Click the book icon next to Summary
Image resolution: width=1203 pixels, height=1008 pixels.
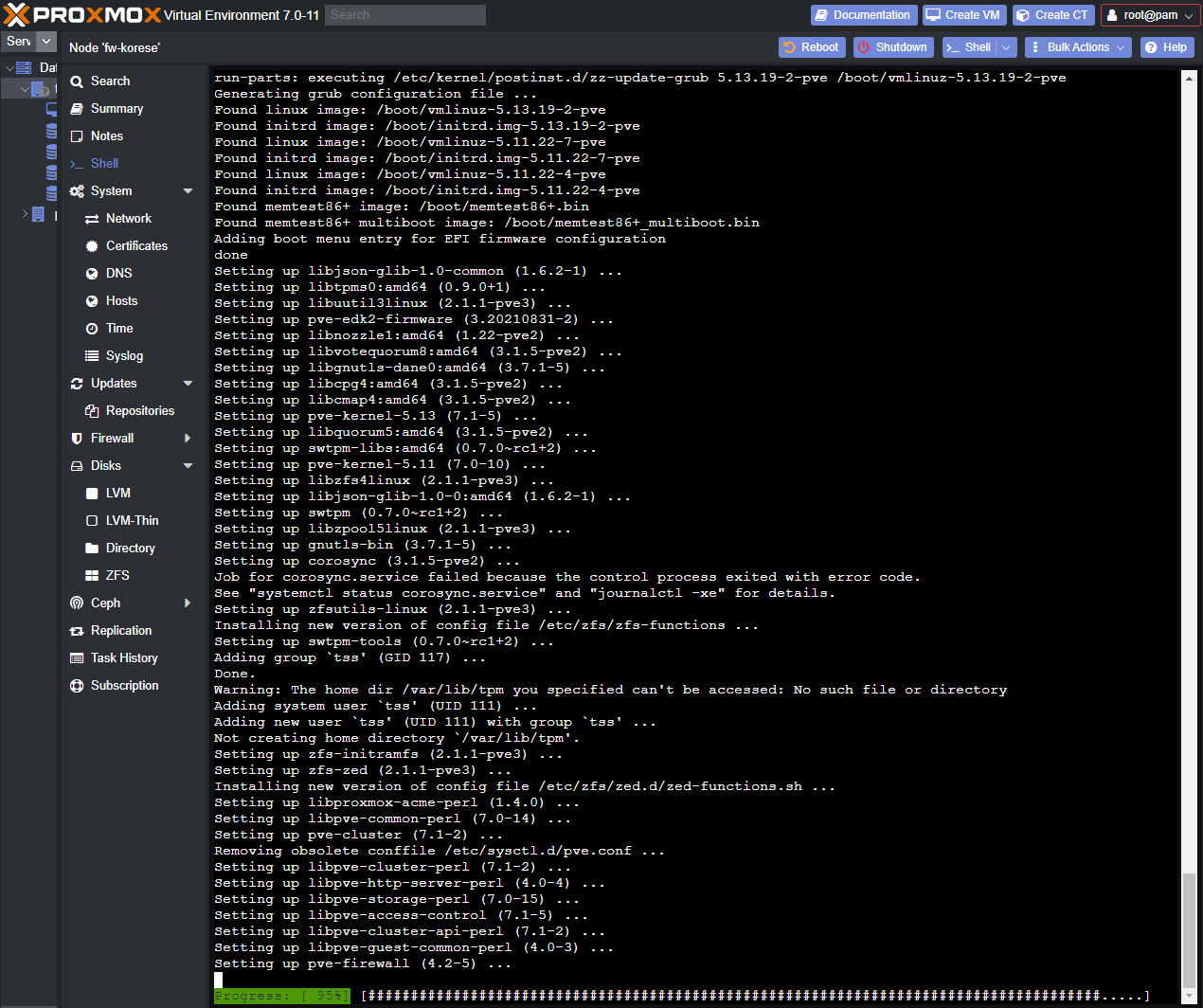(x=77, y=109)
